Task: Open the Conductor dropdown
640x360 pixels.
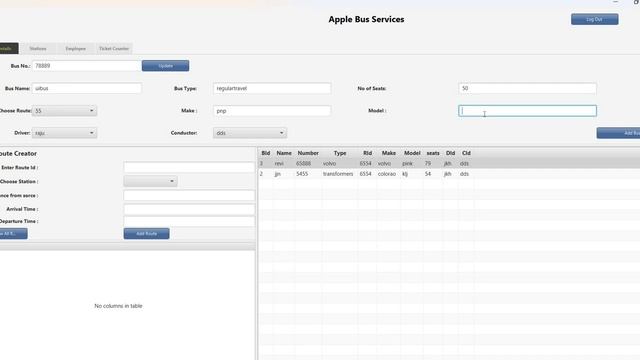Action: (x=250, y=133)
